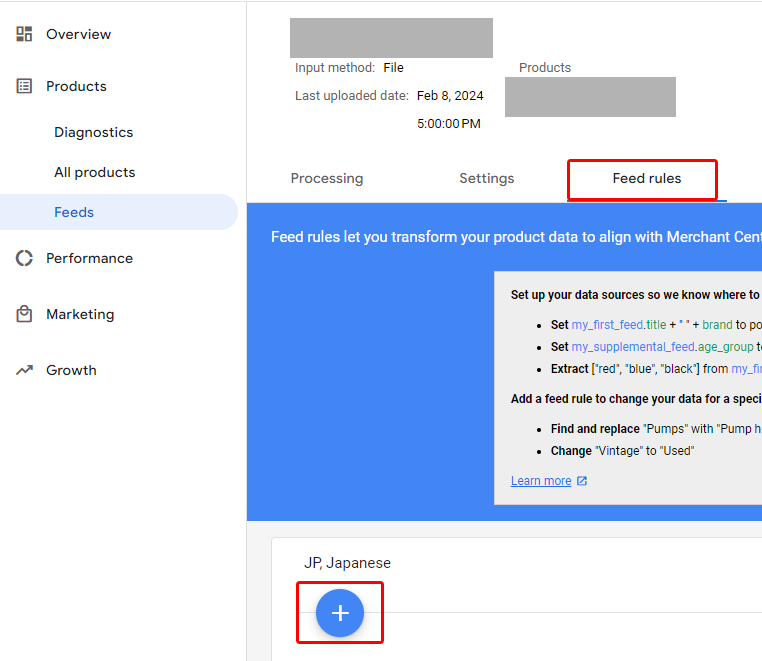Open the Performance section label

(89, 258)
